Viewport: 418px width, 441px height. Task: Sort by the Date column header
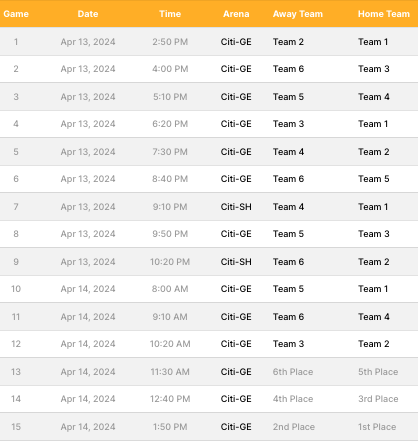(88, 14)
